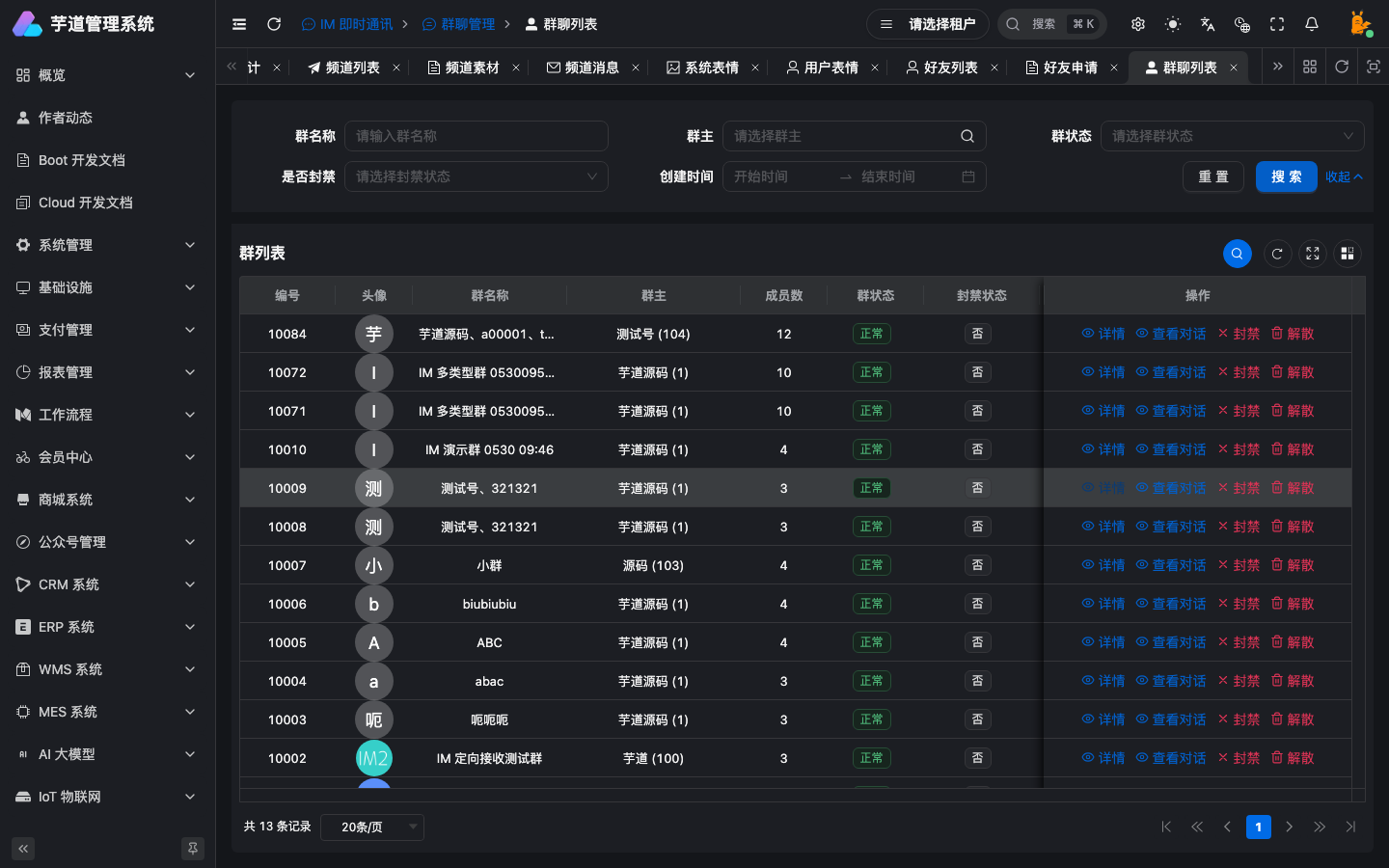Open 作者动态 in sidebar
Screen dimensions: 1389x868
pyautogui.click(x=107, y=118)
